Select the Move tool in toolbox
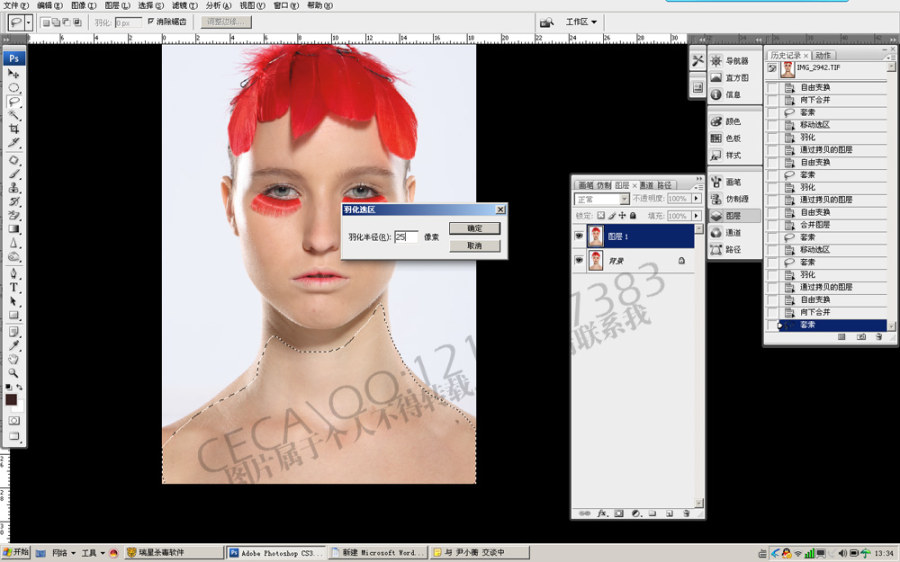Screen dimensions: 900x562 [x=14, y=73]
